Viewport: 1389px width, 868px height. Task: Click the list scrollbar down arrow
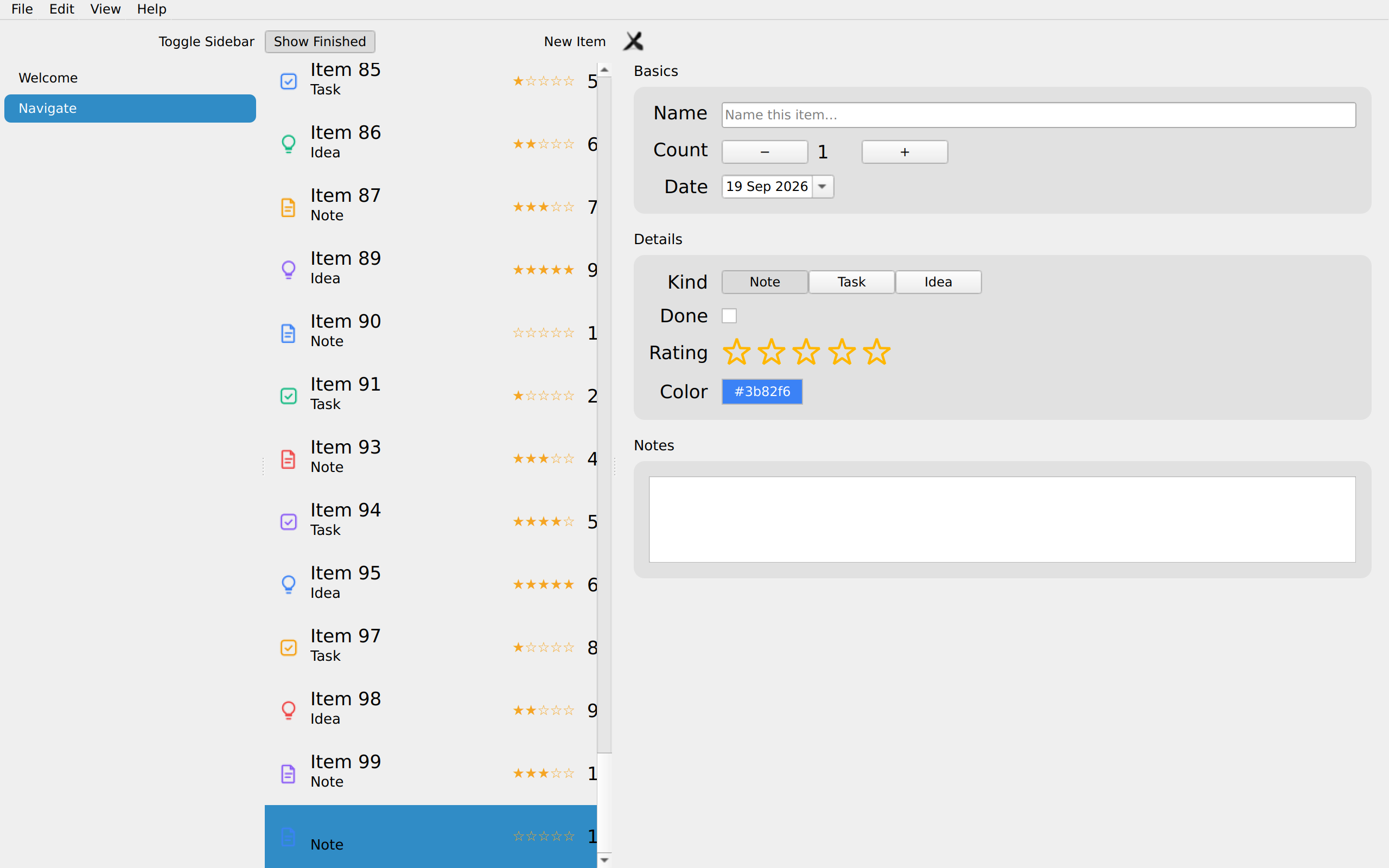pos(604,860)
